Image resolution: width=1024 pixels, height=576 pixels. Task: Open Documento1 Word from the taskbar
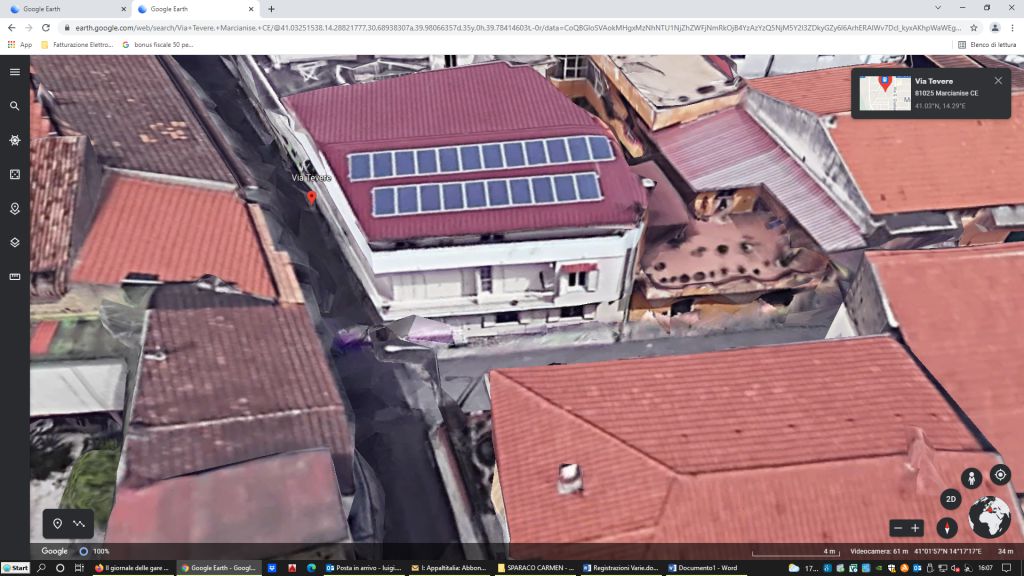pos(705,568)
